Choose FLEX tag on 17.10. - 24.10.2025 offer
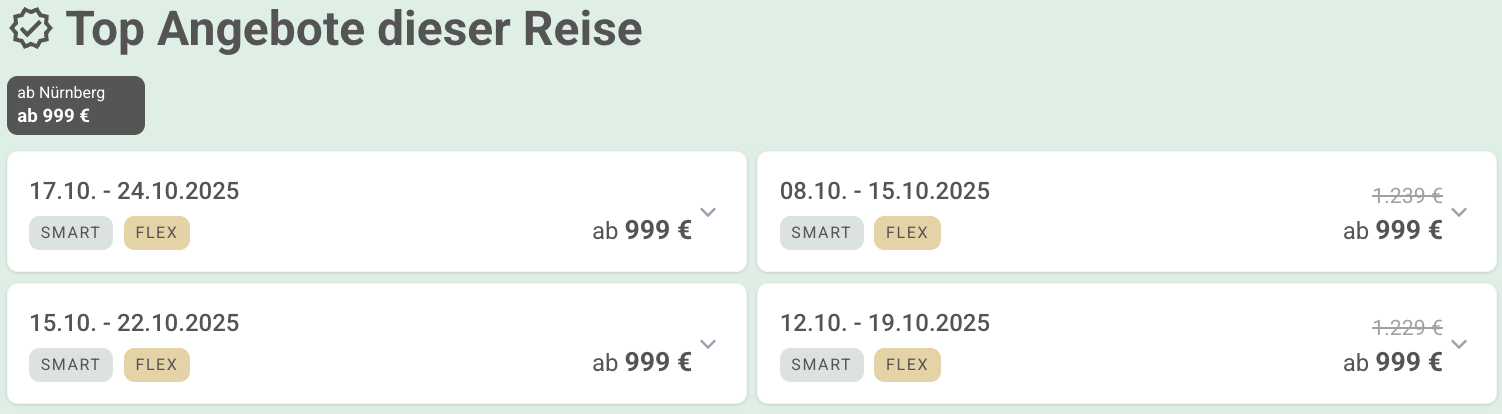1502x414 pixels. [157, 233]
